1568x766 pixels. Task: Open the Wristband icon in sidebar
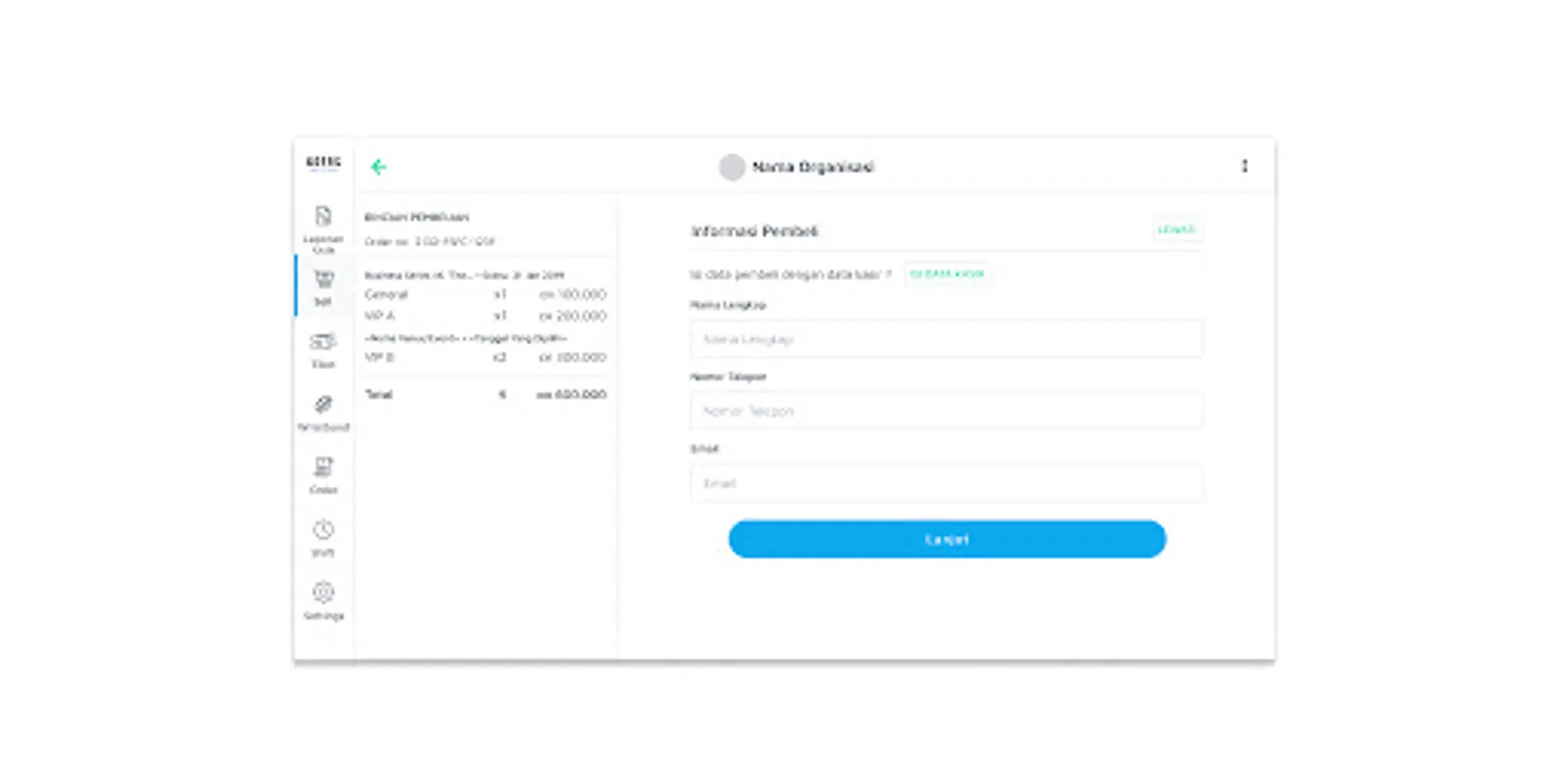(x=323, y=404)
